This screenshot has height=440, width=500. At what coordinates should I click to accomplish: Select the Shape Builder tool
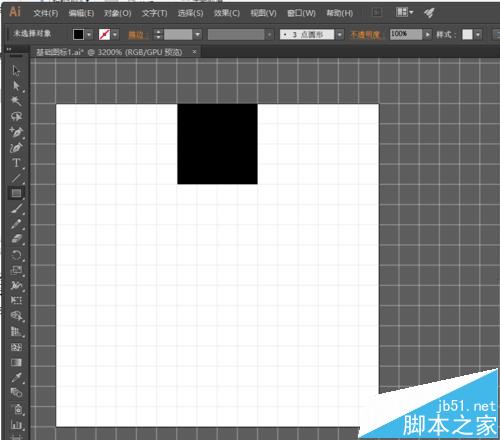pos(16,316)
